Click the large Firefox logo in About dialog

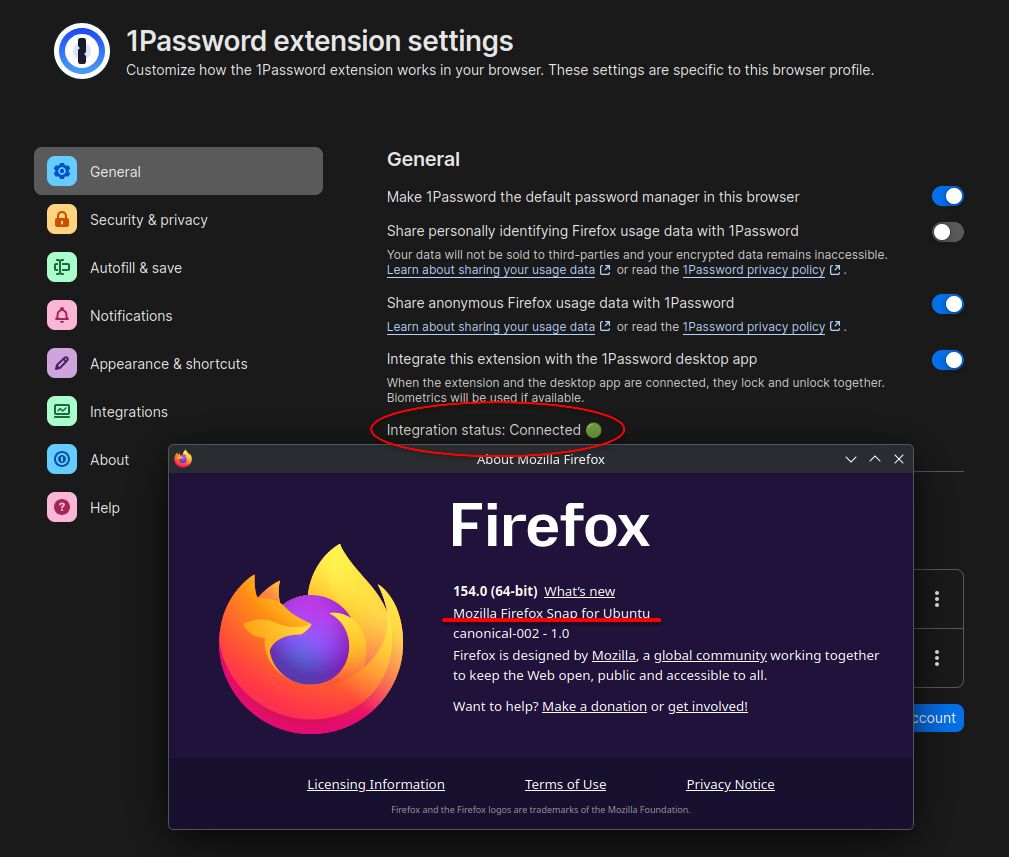pos(311,639)
